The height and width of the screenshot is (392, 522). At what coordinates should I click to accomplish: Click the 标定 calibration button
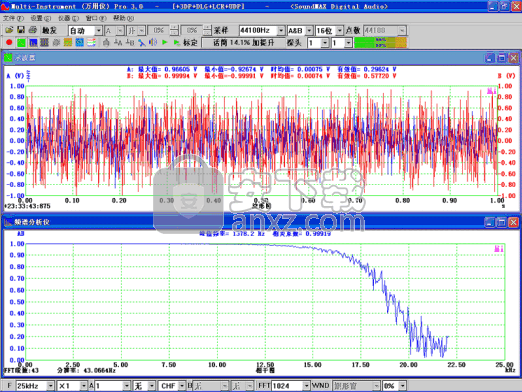190,43
